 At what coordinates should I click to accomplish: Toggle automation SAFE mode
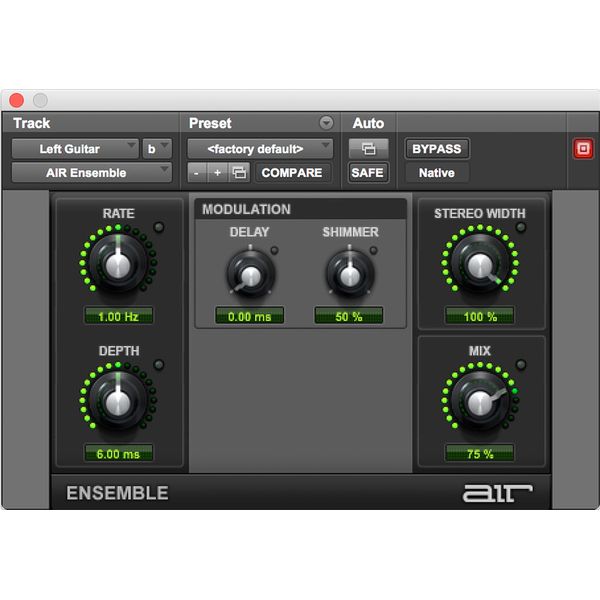tap(367, 173)
